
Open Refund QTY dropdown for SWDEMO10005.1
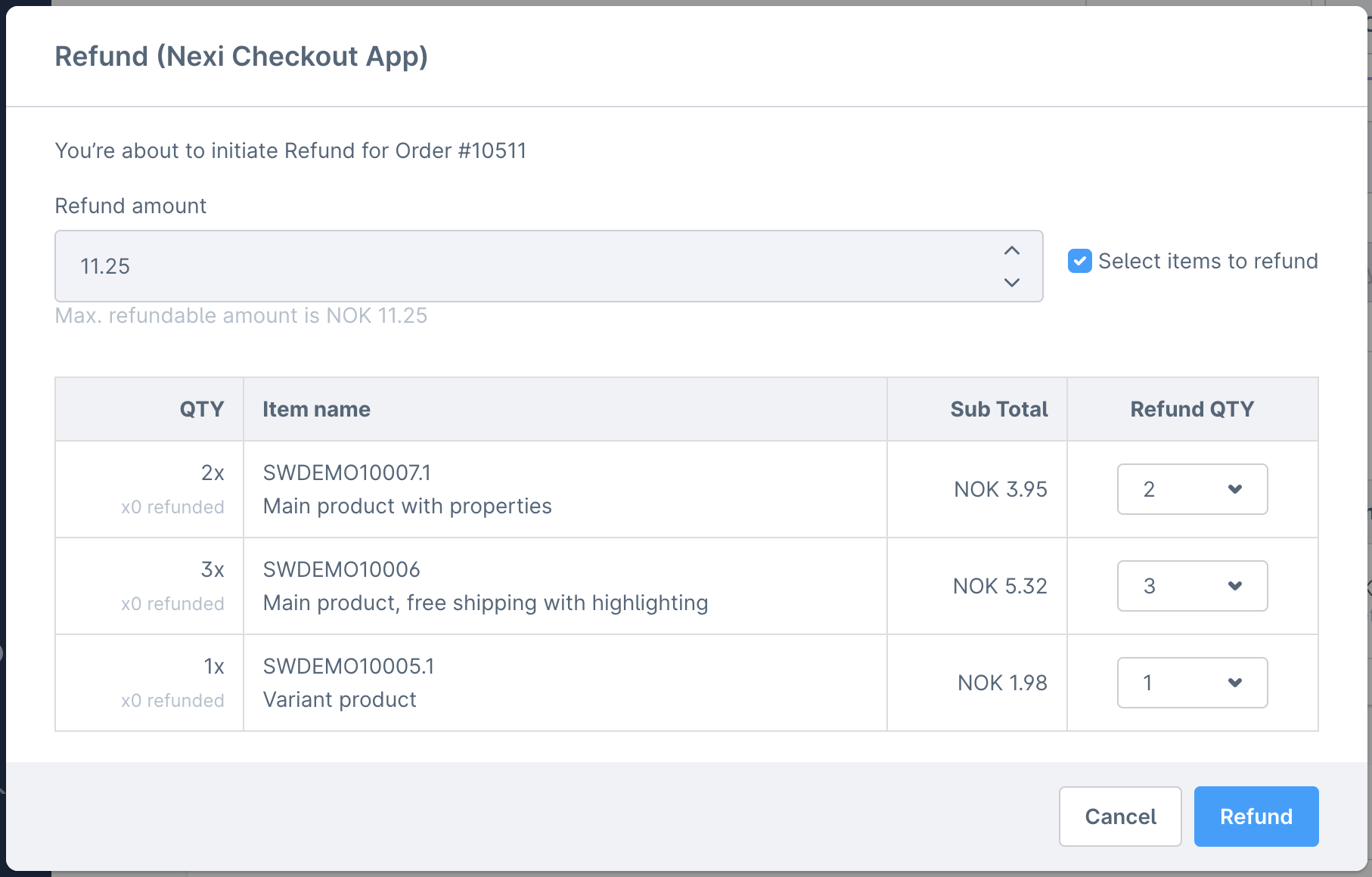tap(1192, 683)
